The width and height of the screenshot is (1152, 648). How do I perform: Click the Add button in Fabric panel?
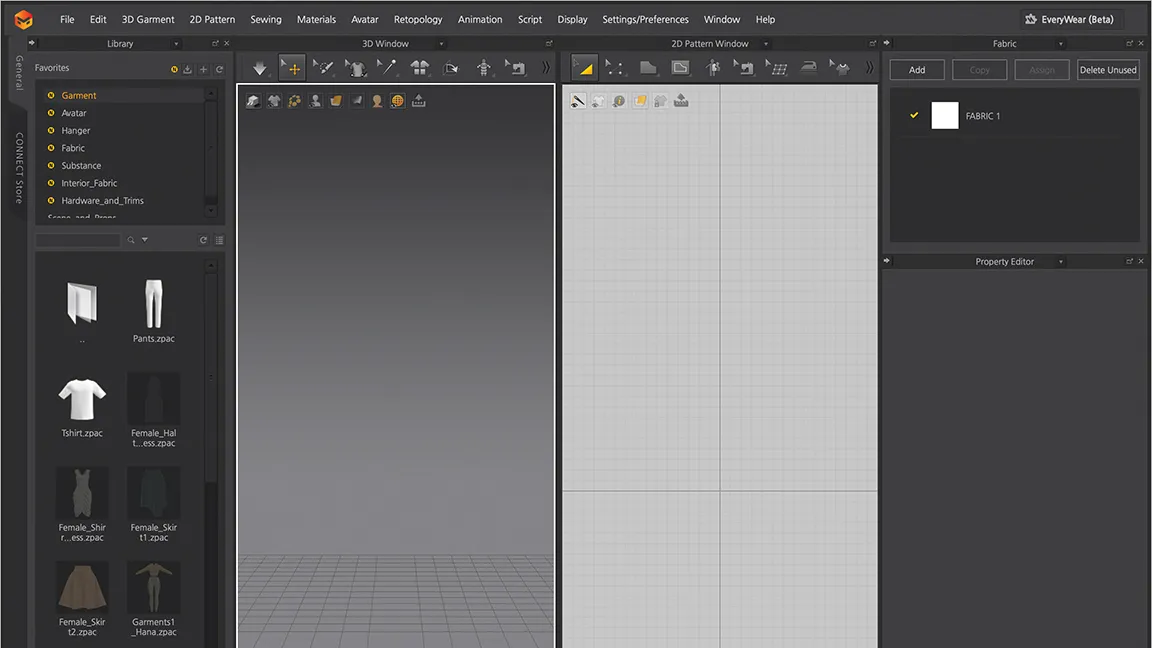pos(917,69)
